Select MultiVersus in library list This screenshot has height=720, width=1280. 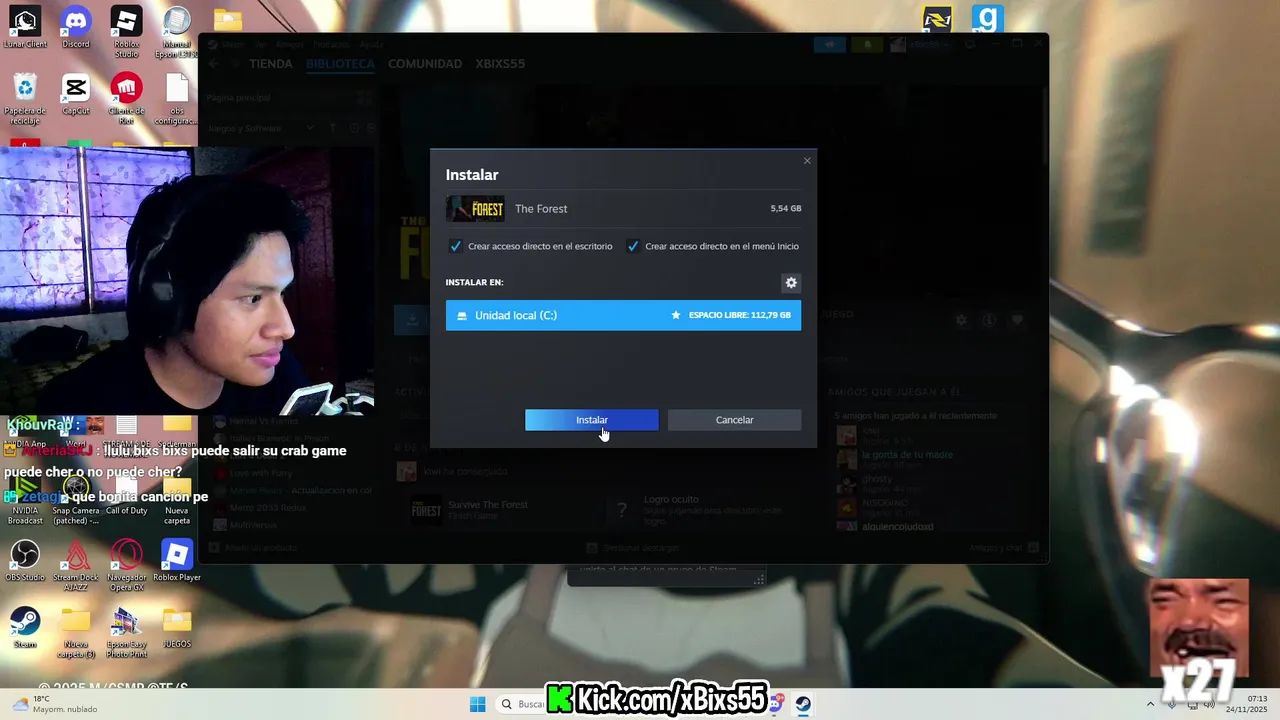click(254, 523)
